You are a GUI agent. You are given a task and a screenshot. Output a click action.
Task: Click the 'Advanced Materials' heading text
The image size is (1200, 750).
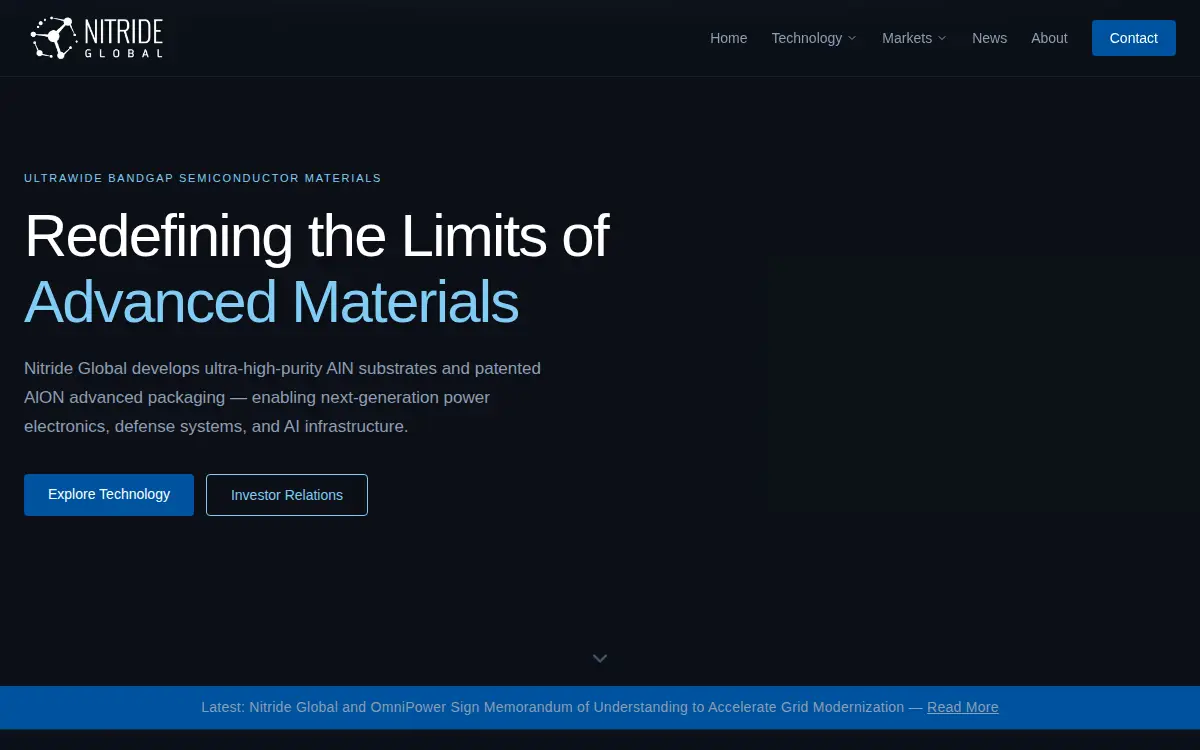tap(271, 302)
